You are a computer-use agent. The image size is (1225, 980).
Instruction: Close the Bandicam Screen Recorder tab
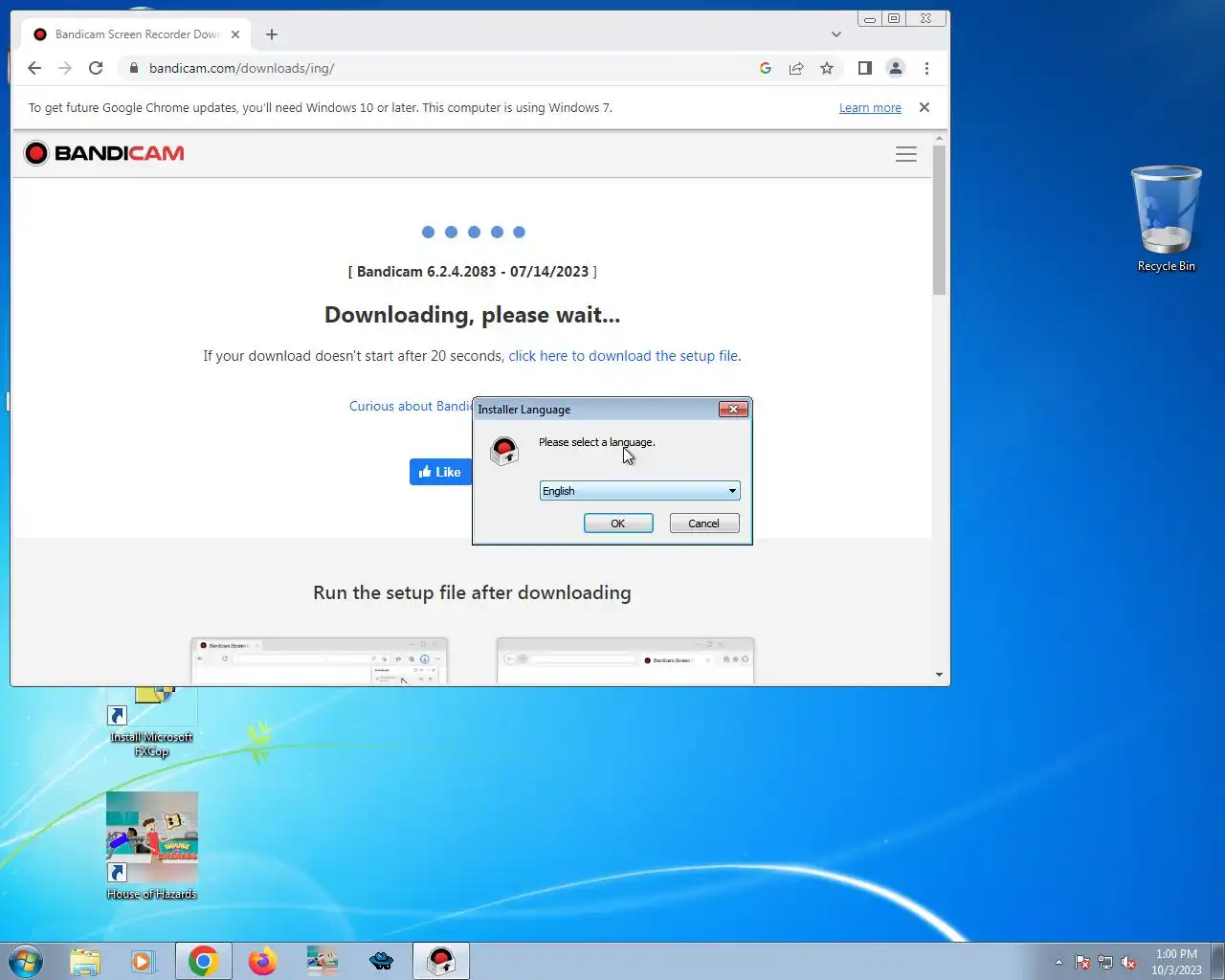click(x=235, y=34)
